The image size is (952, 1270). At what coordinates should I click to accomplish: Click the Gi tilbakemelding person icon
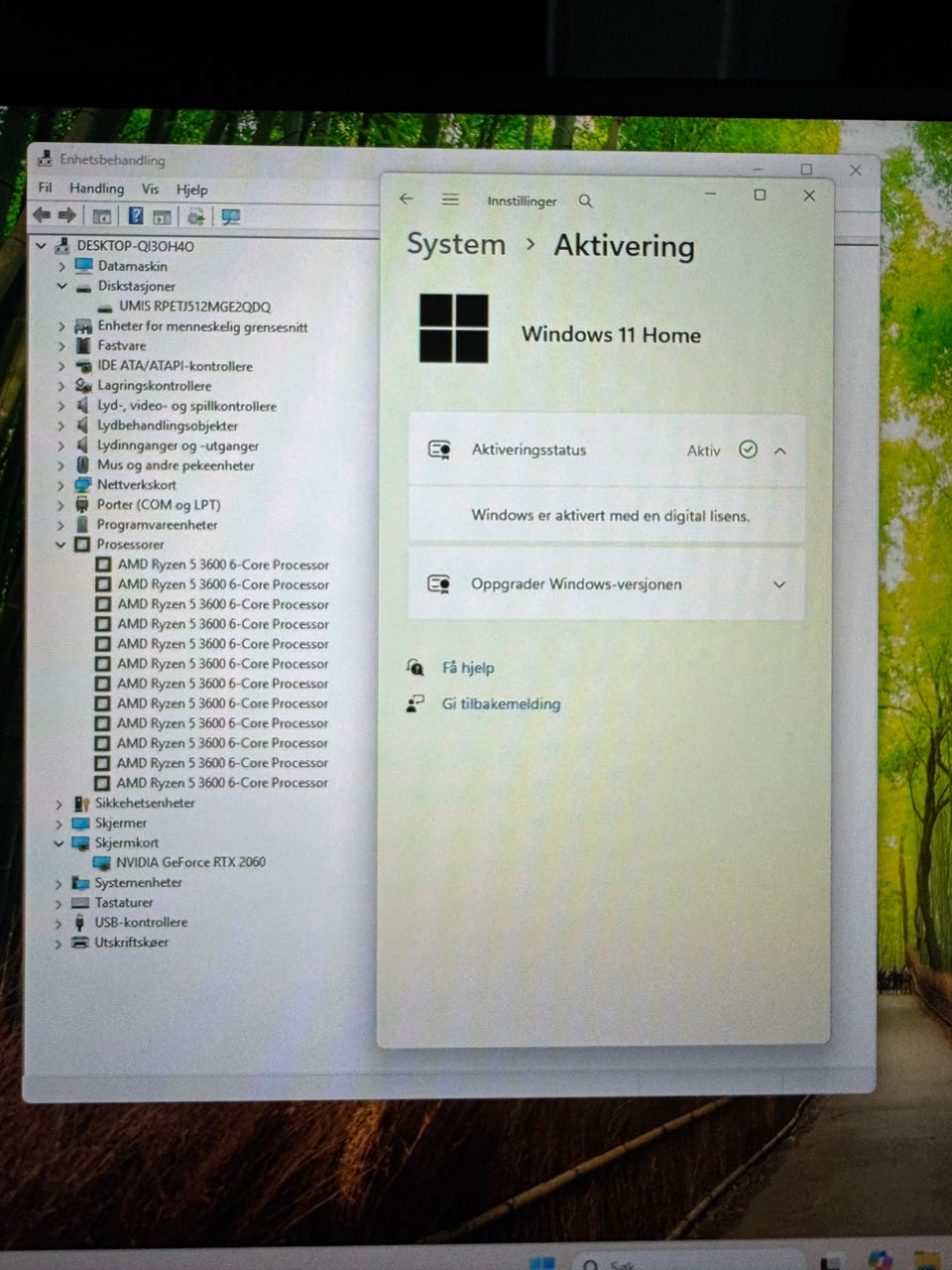click(416, 703)
